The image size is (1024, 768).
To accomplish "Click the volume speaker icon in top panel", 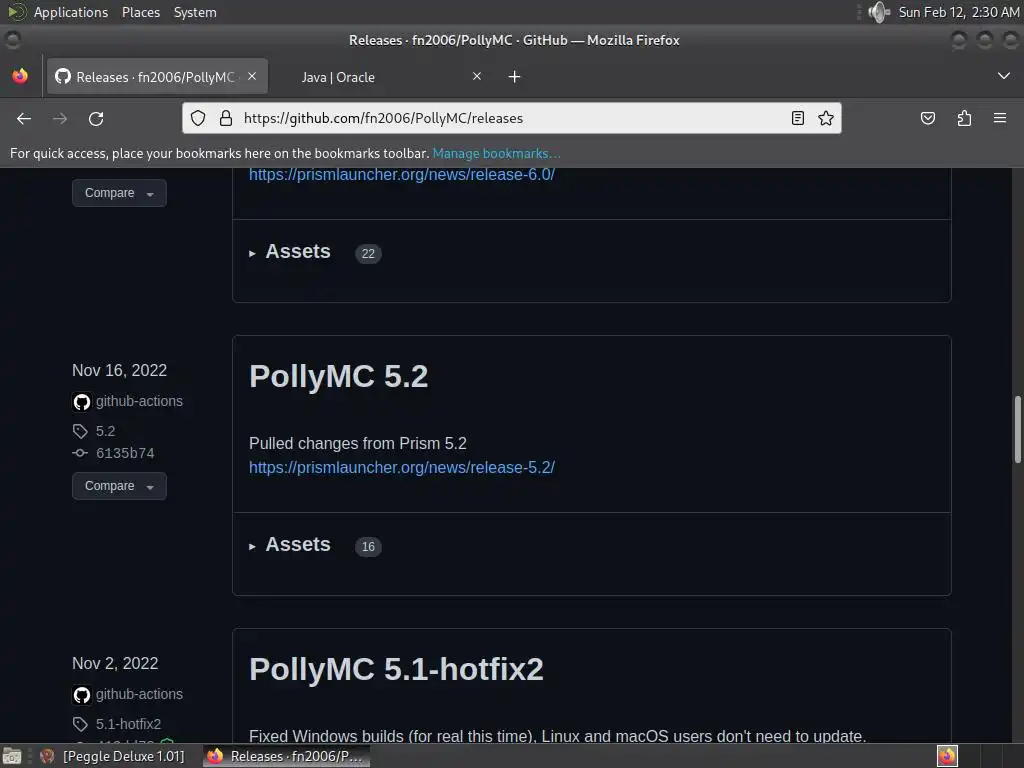I will point(879,12).
